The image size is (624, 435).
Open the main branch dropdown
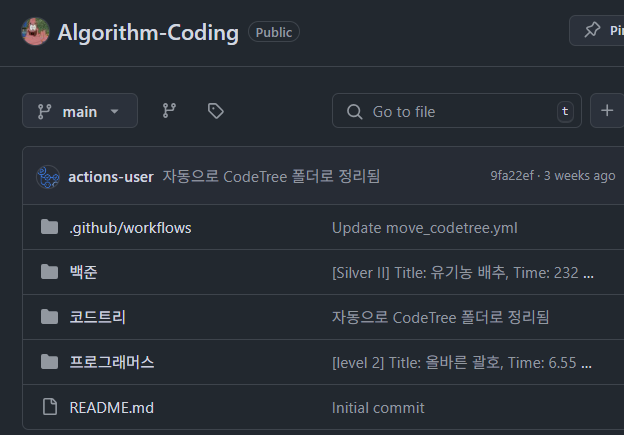(80, 111)
